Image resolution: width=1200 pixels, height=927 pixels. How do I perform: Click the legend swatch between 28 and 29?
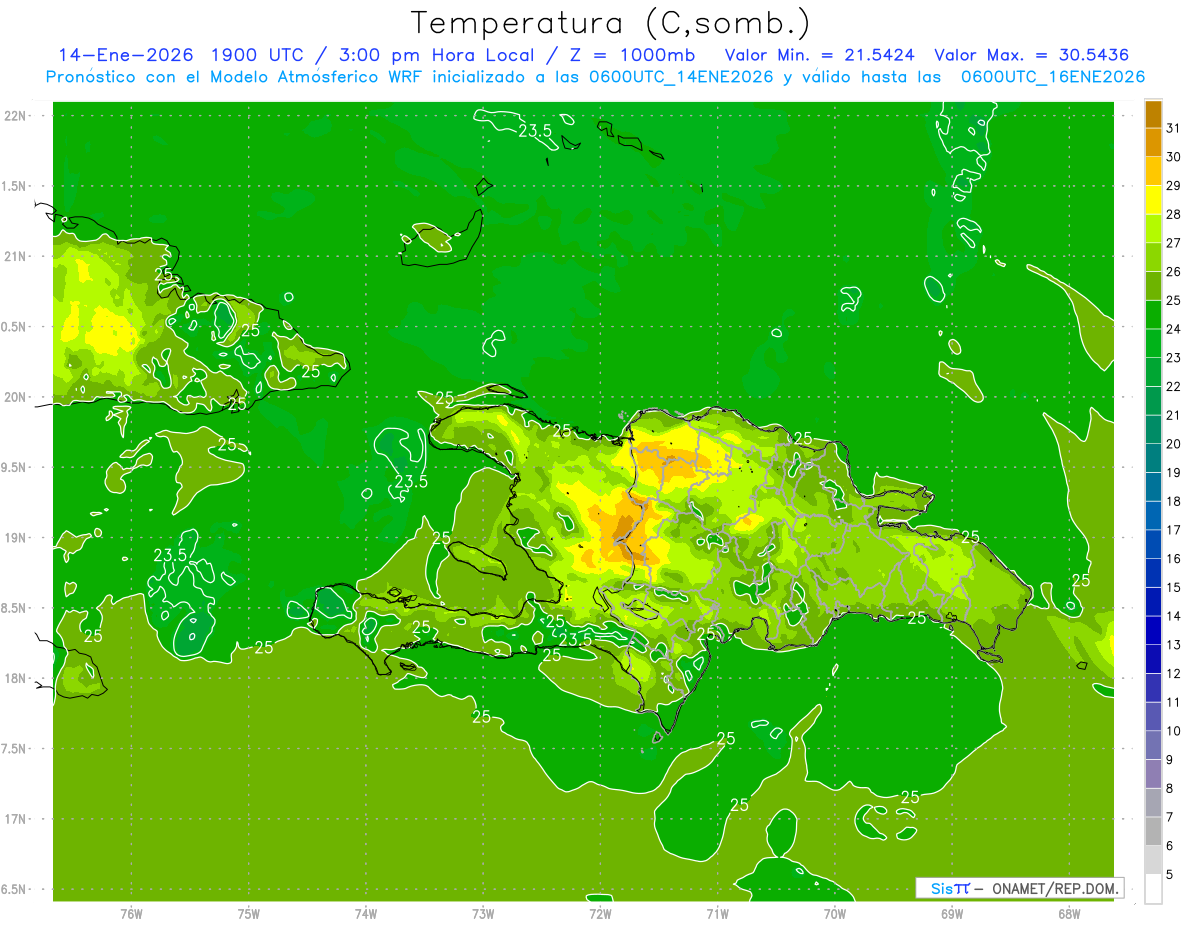(x=1153, y=200)
